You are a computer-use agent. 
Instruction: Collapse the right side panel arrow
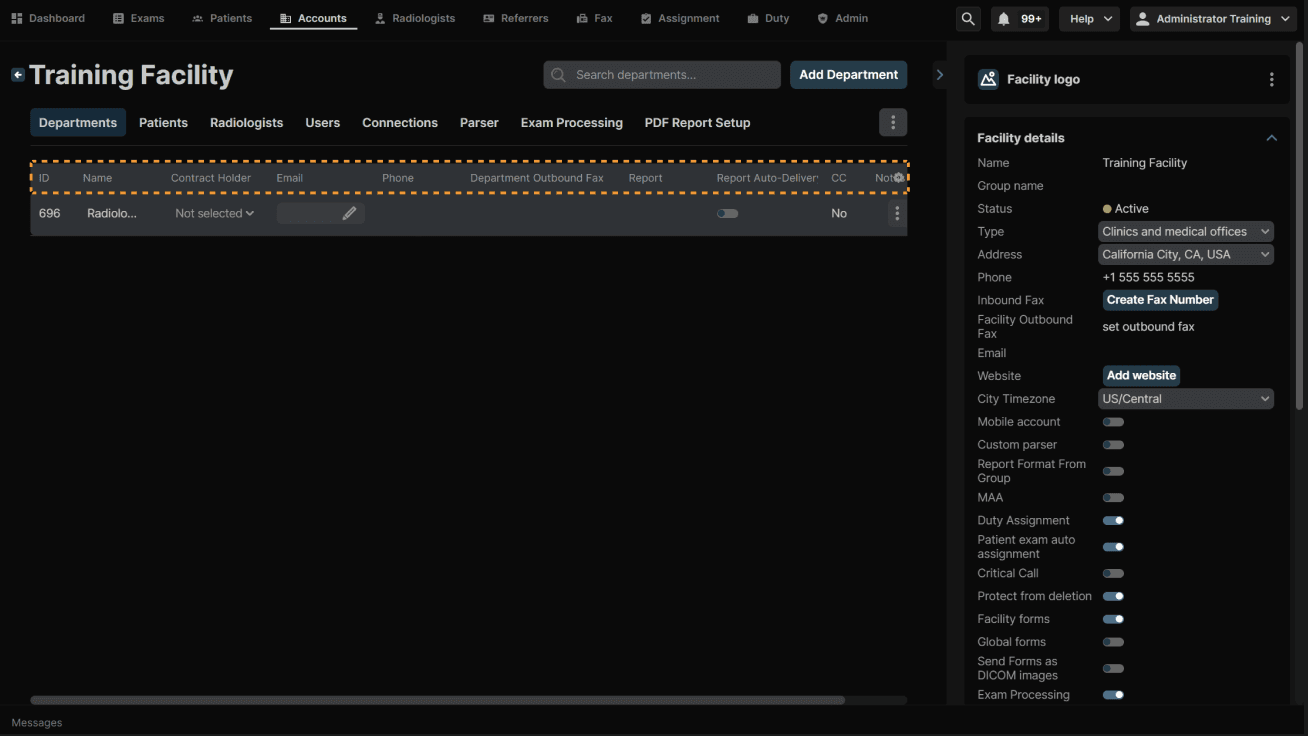(x=939, y=75)
